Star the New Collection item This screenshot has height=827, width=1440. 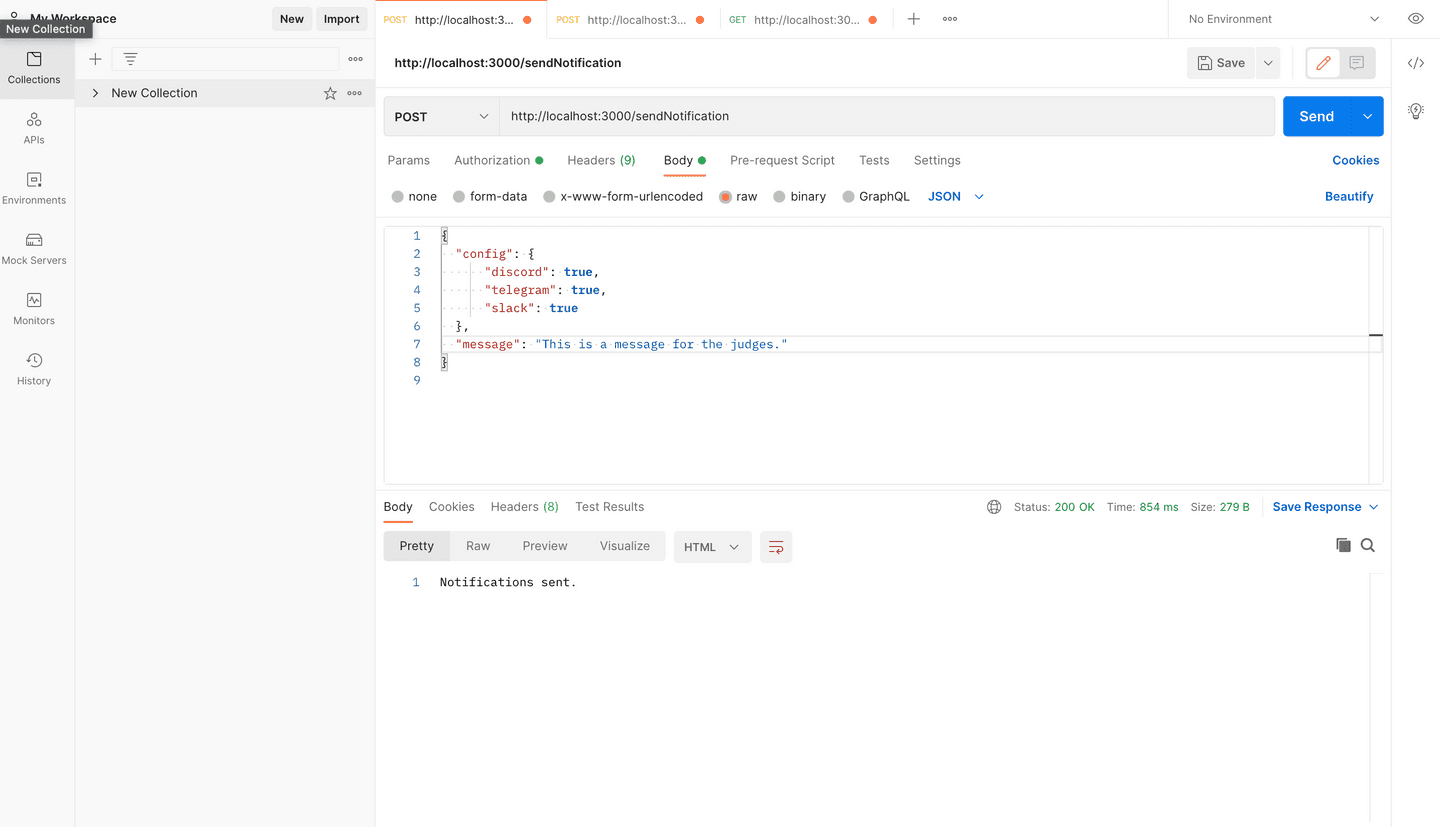coord(330,93)
